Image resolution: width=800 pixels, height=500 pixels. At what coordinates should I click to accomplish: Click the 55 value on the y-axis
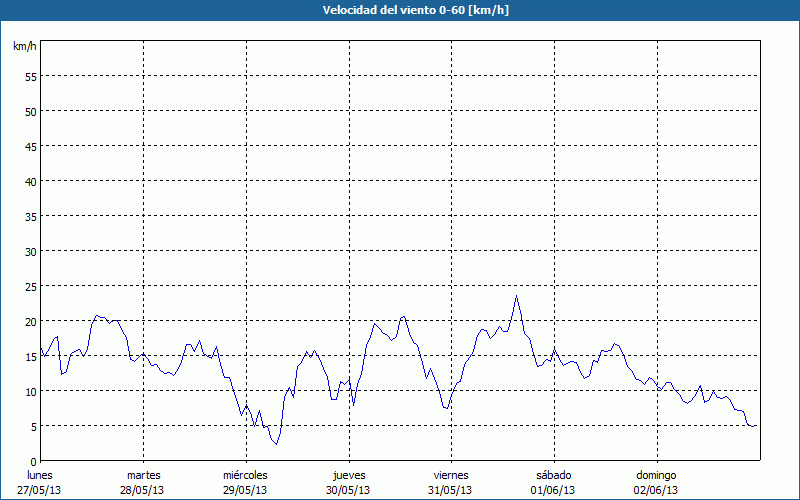coord(30,77)
